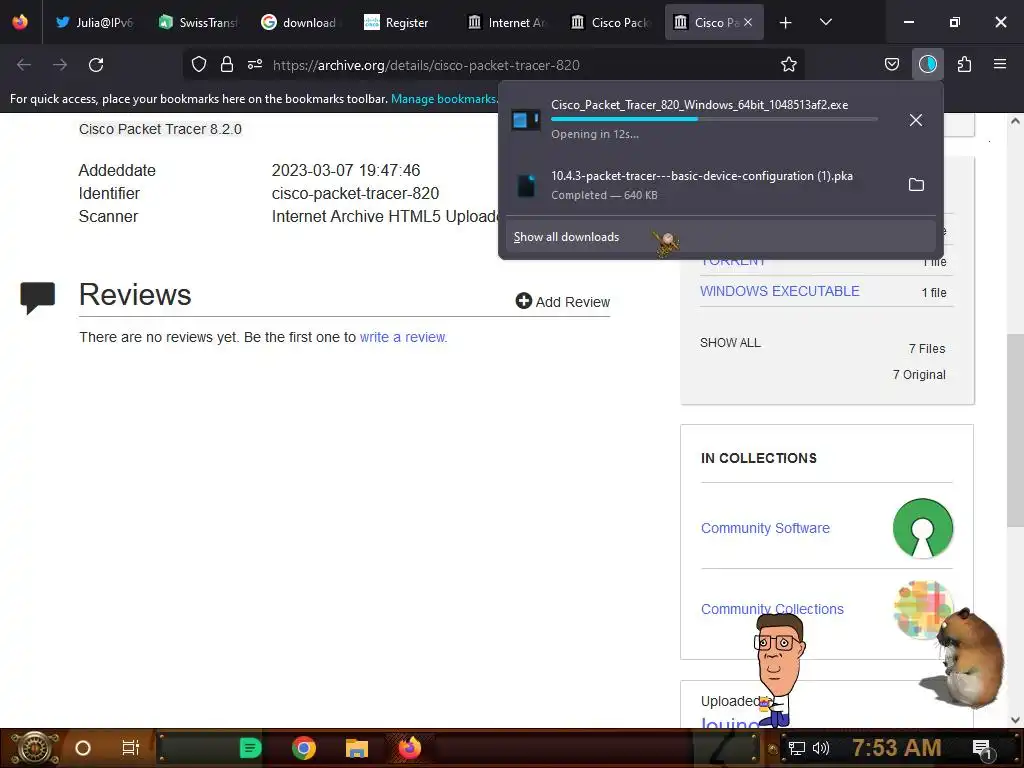Go forward to the next page
The width and height of the screenshot is (1024, 768).
click(x=60, y=65)
